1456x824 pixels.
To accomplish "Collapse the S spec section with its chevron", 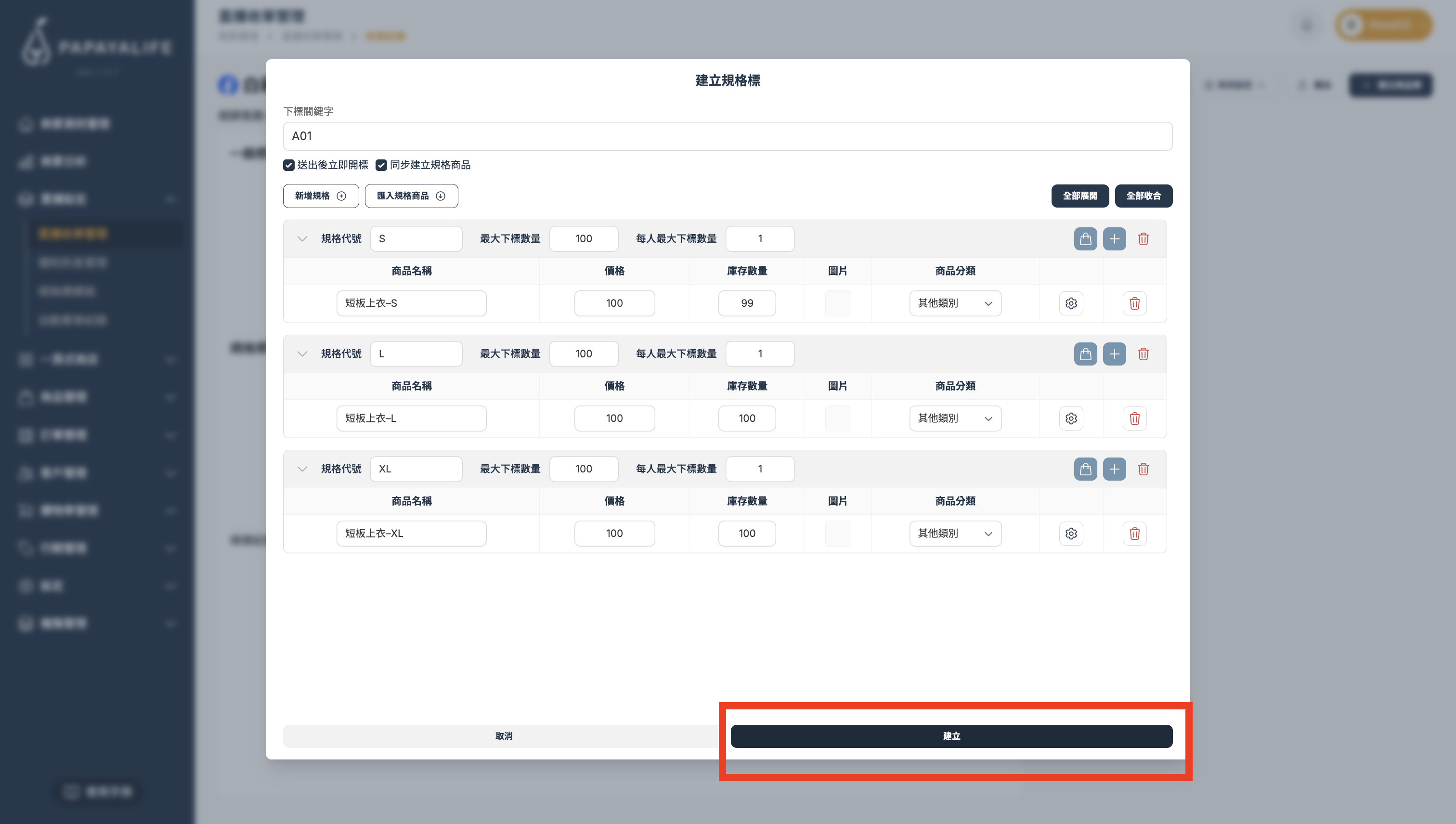I will [x=302, y=239].
